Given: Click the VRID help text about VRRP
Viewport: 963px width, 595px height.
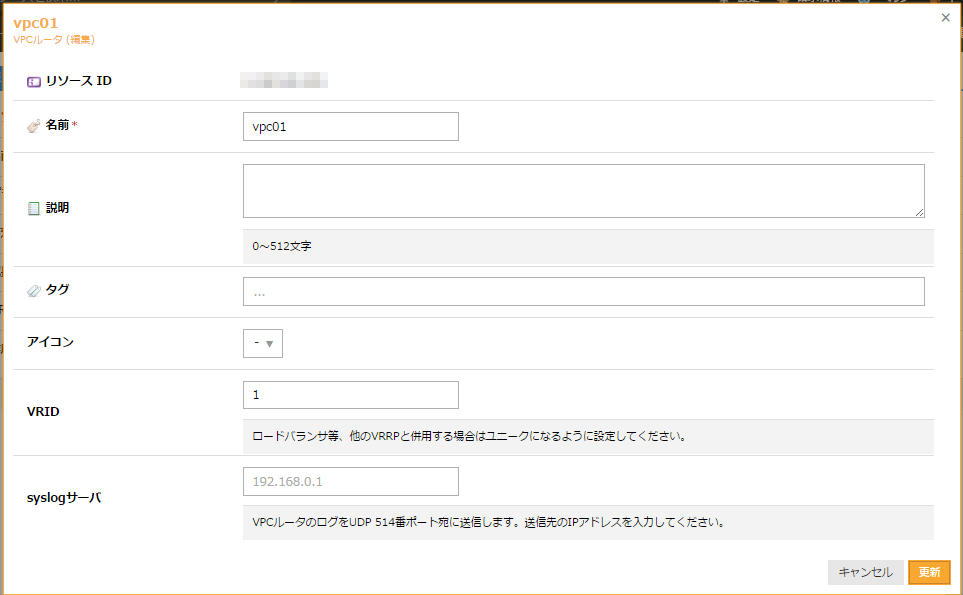Looking at the screenshot, I should pos(468,437).
